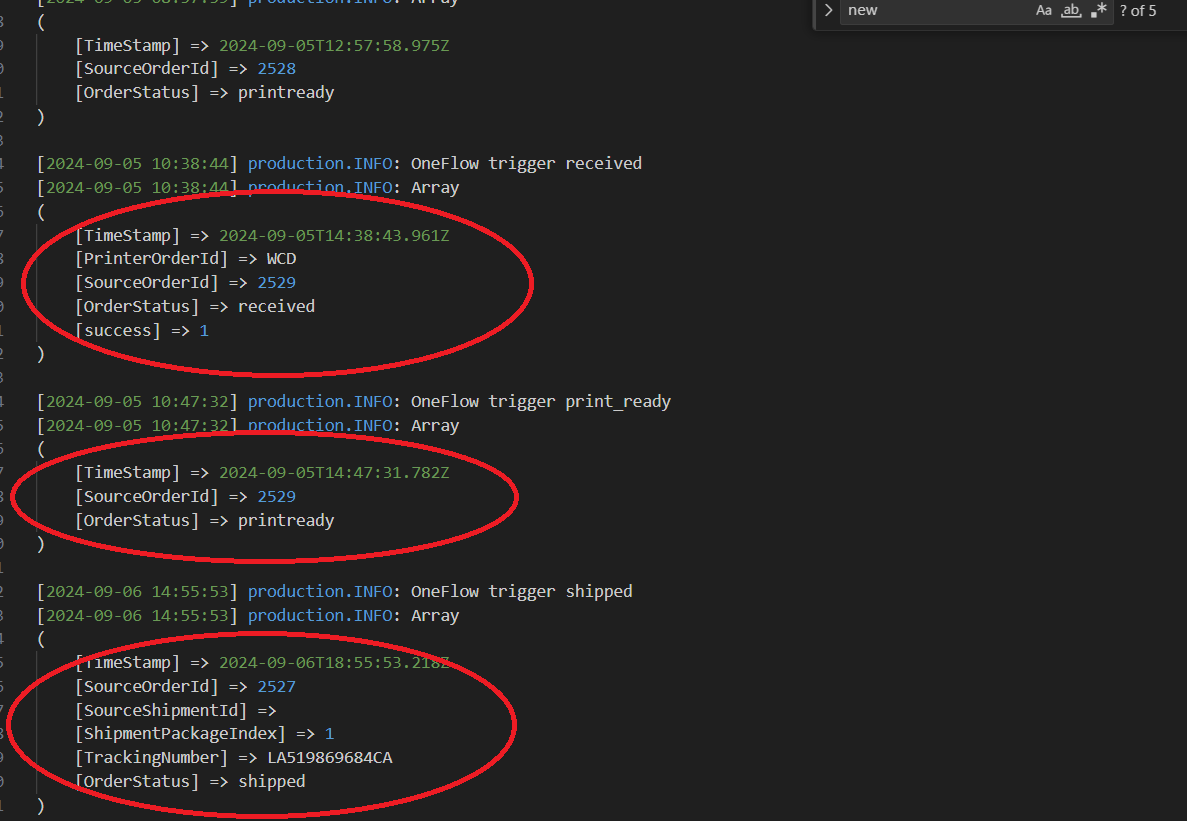Click the 'OneFlow trigger print_ready' log line
The width and height of the screenshot is (1187, 821).
click(540, 402)
